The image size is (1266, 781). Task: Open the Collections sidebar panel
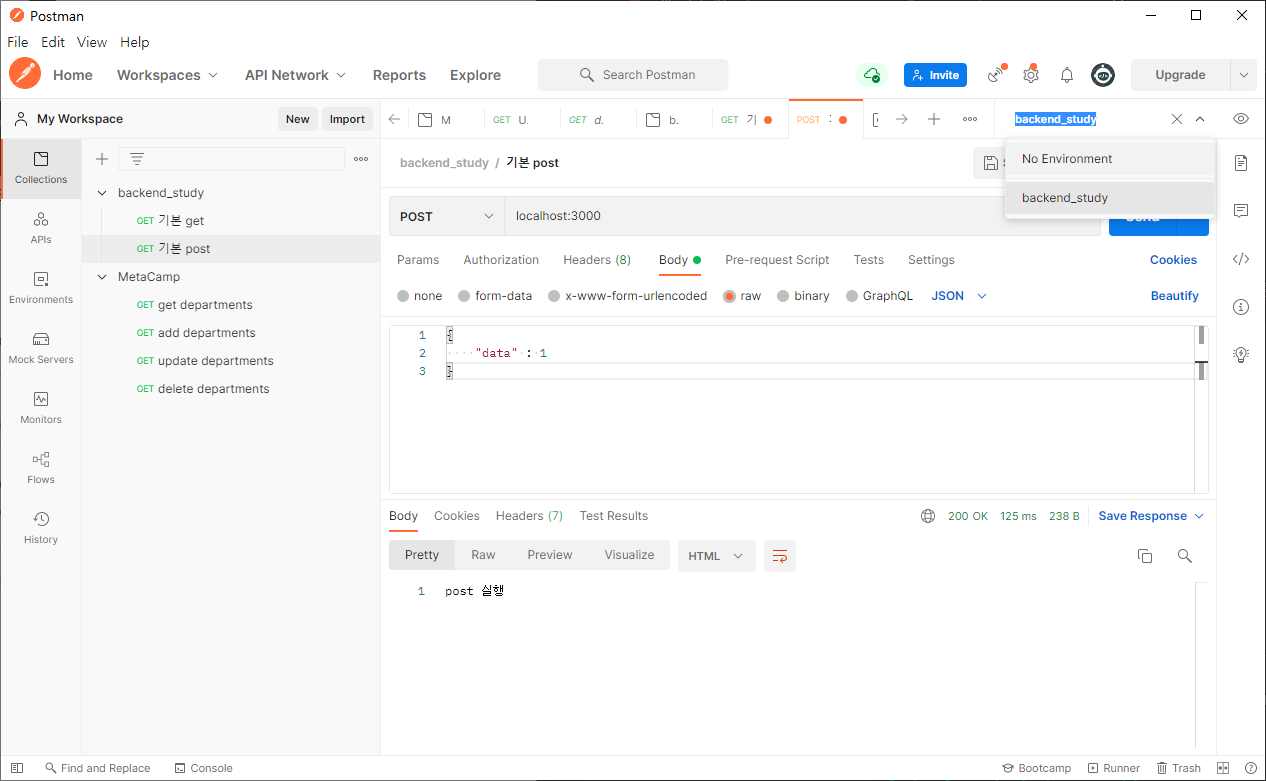[41, 168]
